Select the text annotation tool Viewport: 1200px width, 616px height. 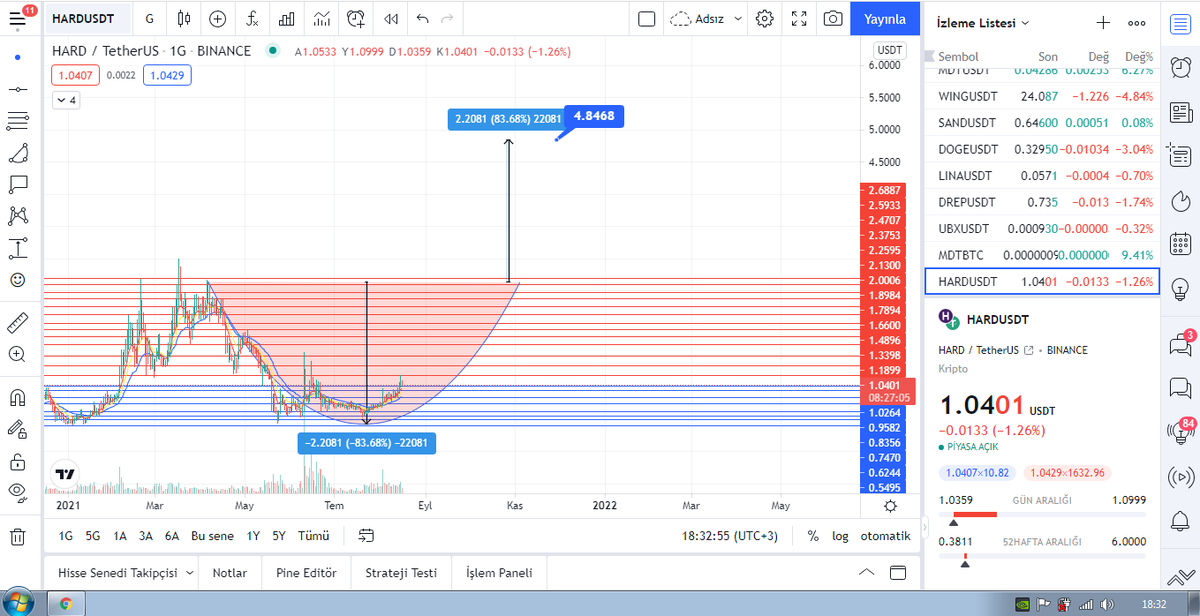click(17, 184)
